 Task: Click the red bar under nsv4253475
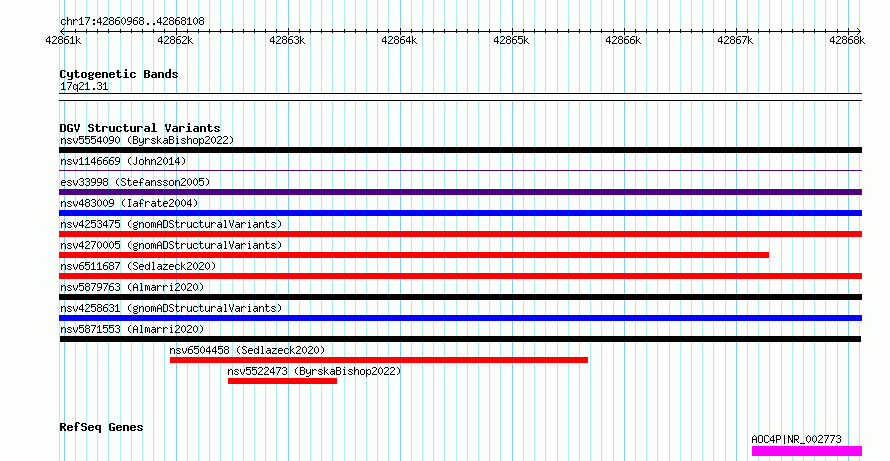click(x=460, y=234)
